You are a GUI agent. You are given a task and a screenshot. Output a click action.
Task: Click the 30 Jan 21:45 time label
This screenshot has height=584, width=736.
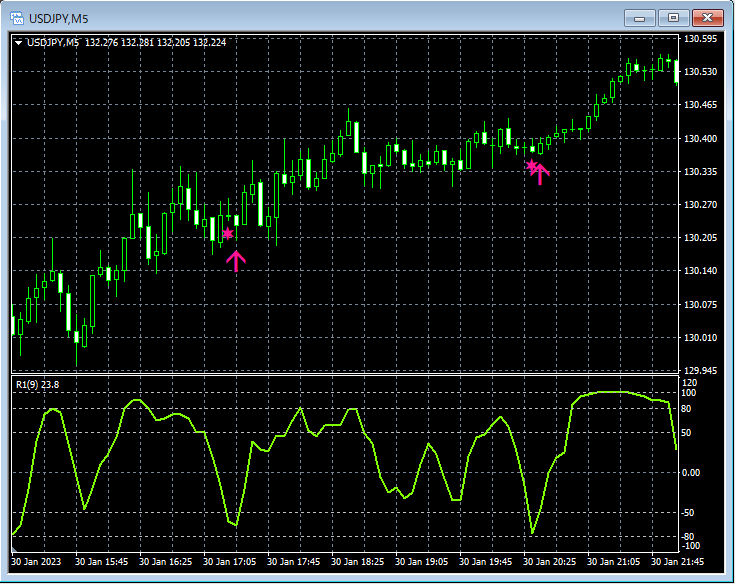pyautogui.click(x=677, y=561)
